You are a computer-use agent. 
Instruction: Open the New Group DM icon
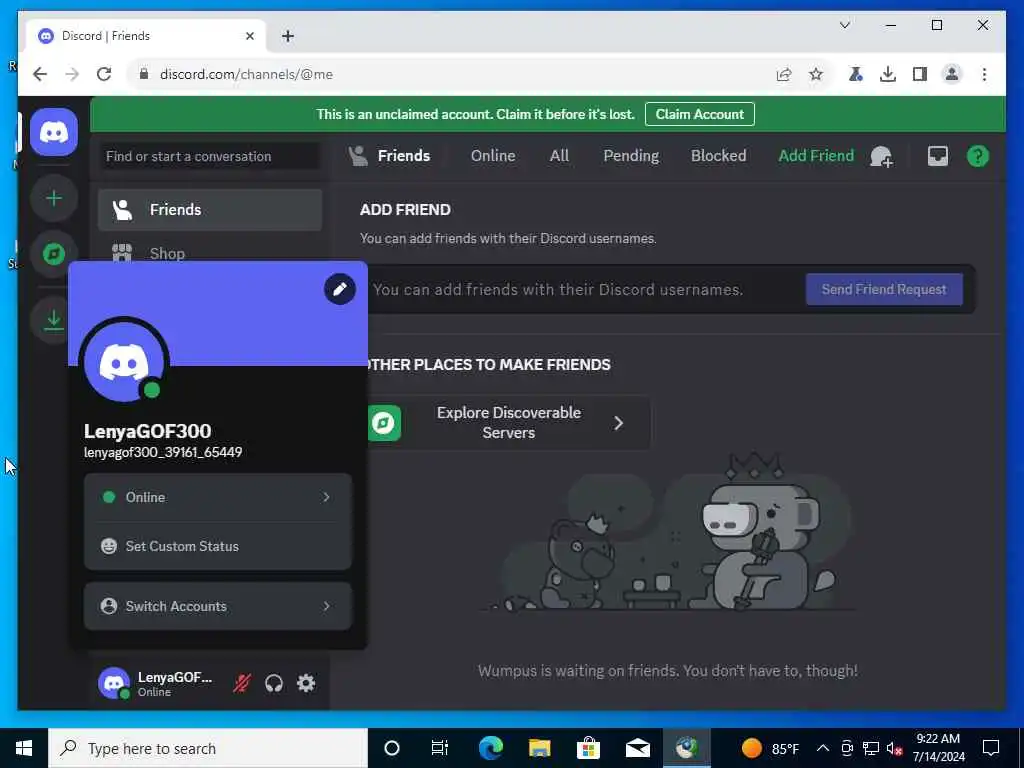882,156
